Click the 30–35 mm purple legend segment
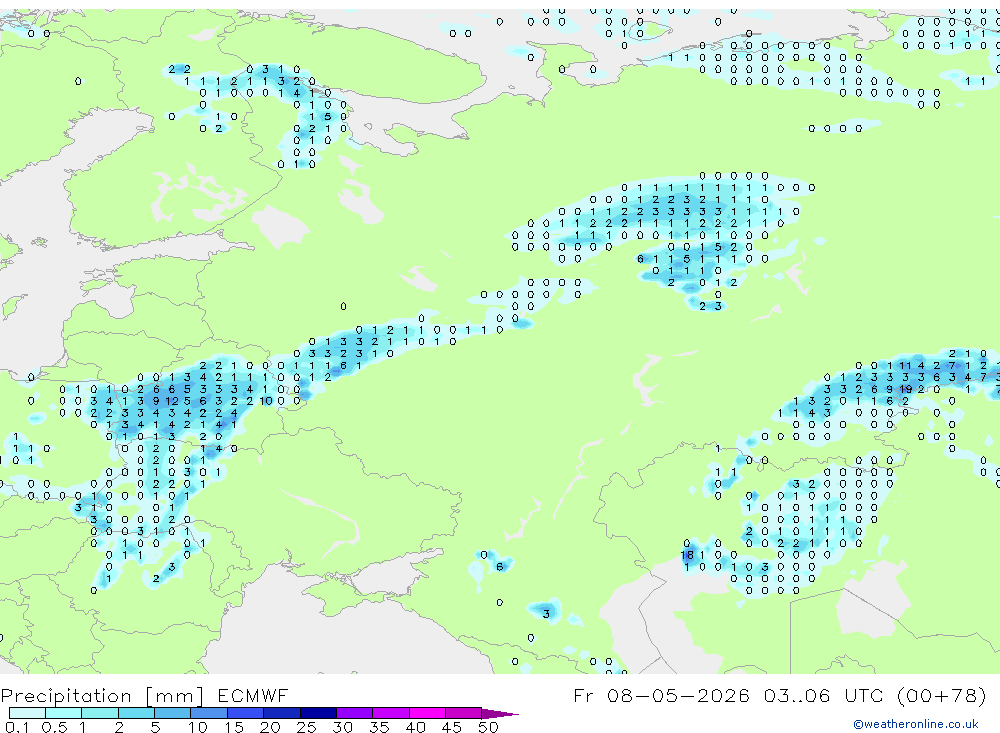 pyautogui.click(x=354, y=713)
